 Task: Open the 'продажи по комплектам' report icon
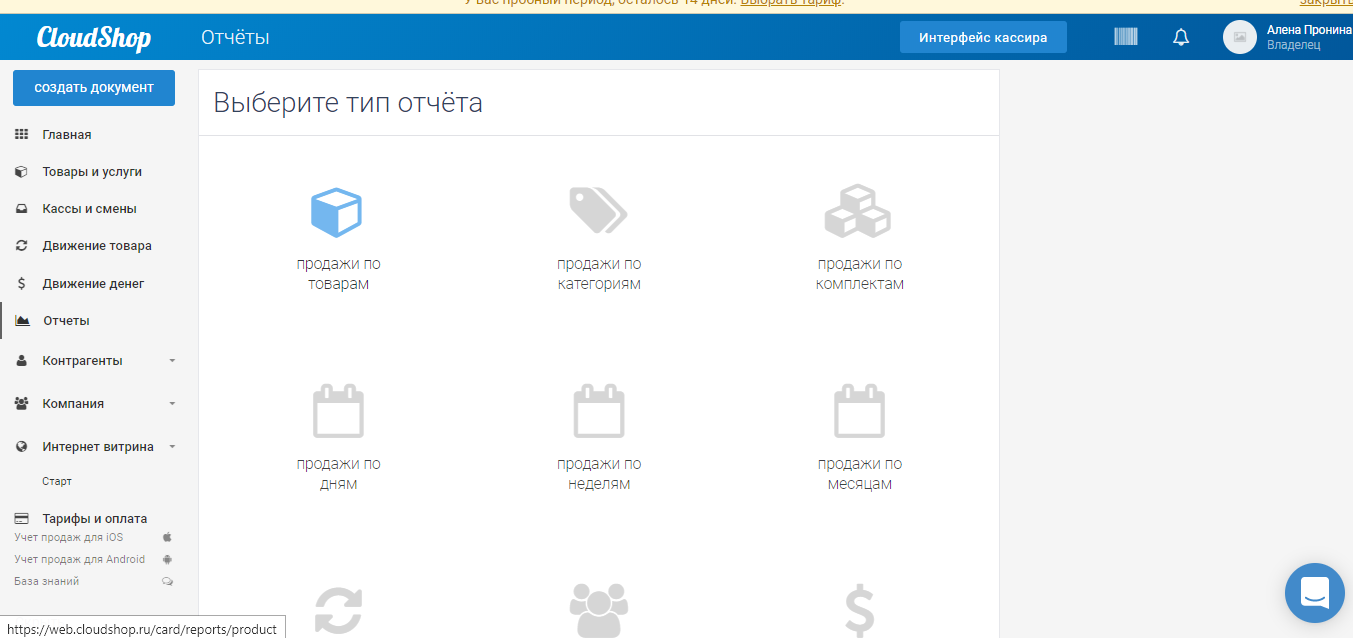point(858,210)
